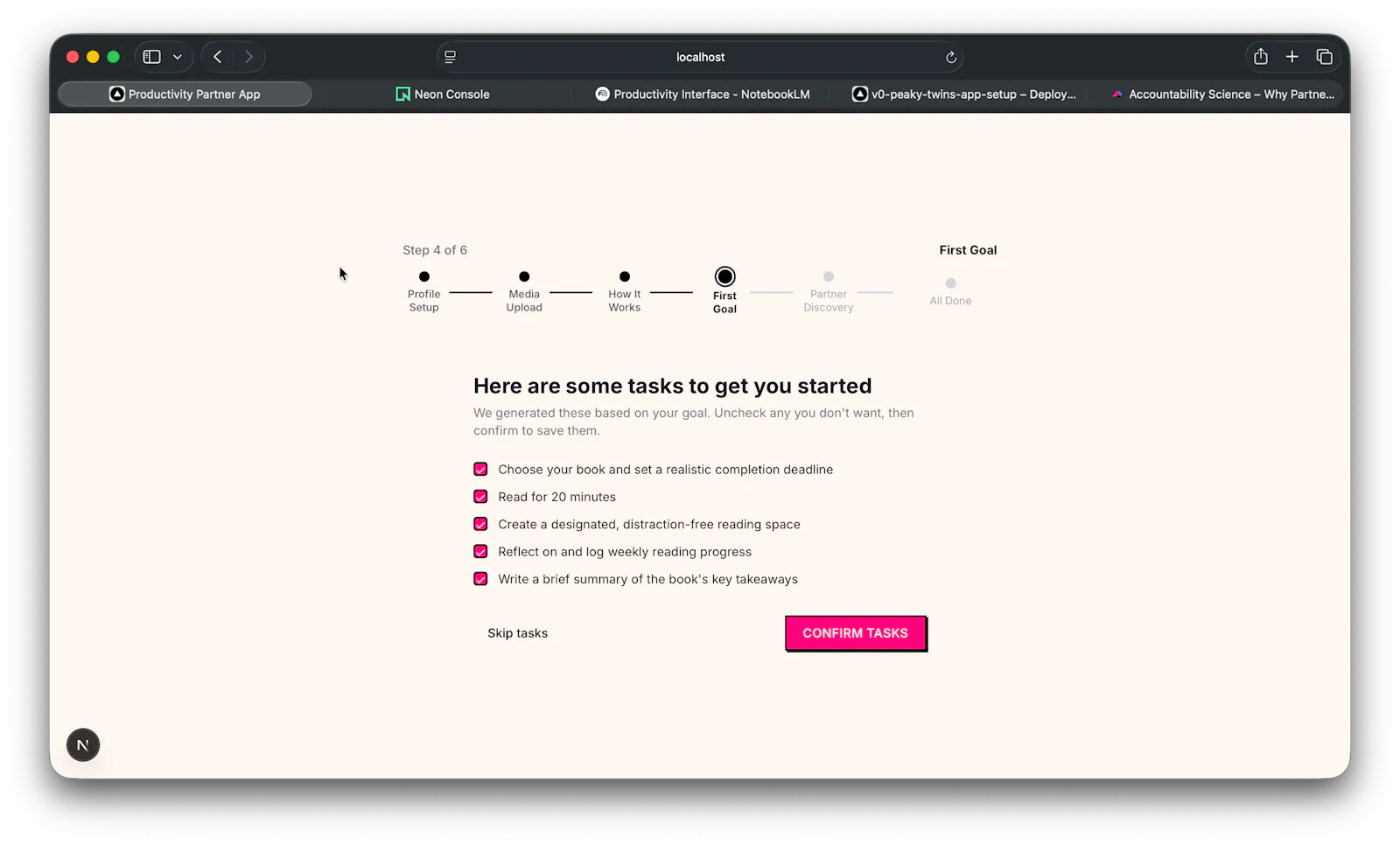Show the tab overview icon
The height and width of the screenshot is (844, 1400).
1324,57
